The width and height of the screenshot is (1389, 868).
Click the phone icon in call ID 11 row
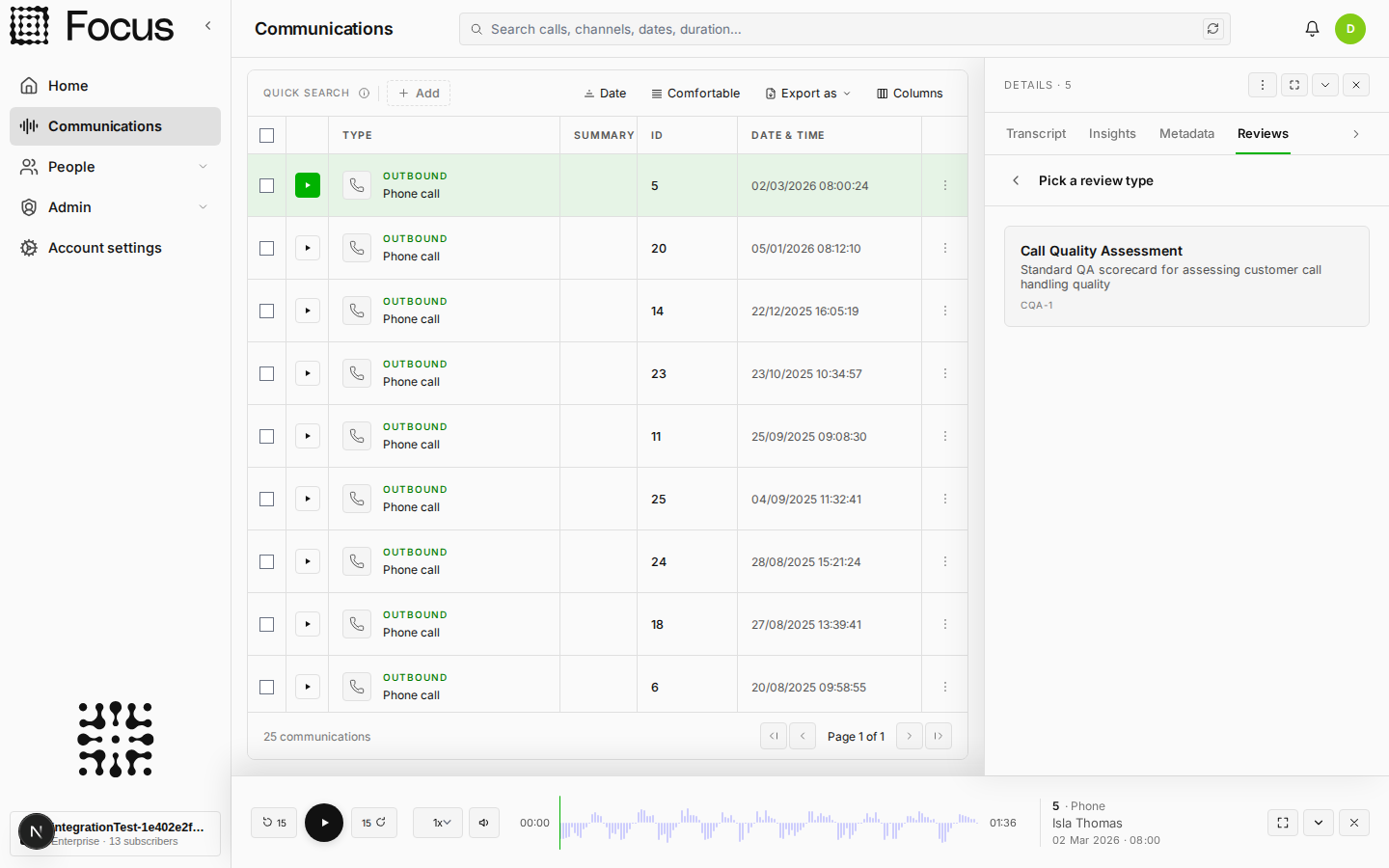pyautogui.click(x=357, y=436)
